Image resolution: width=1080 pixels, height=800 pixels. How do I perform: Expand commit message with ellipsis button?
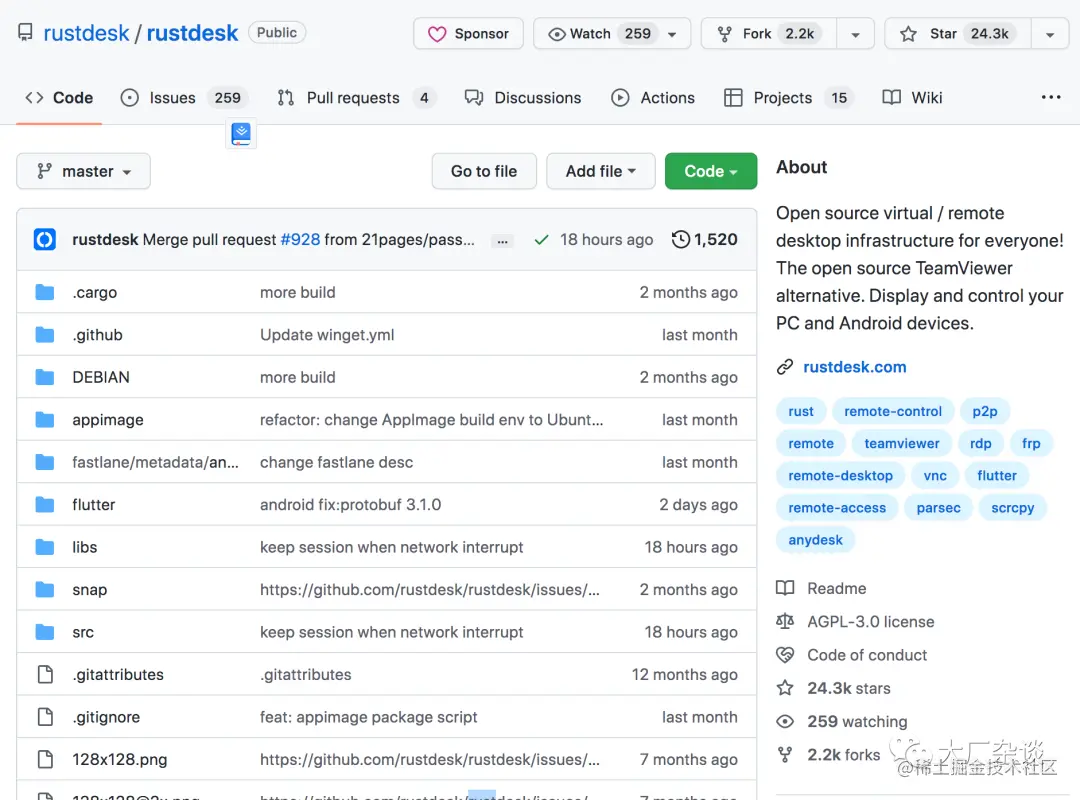tap(503, 241)
